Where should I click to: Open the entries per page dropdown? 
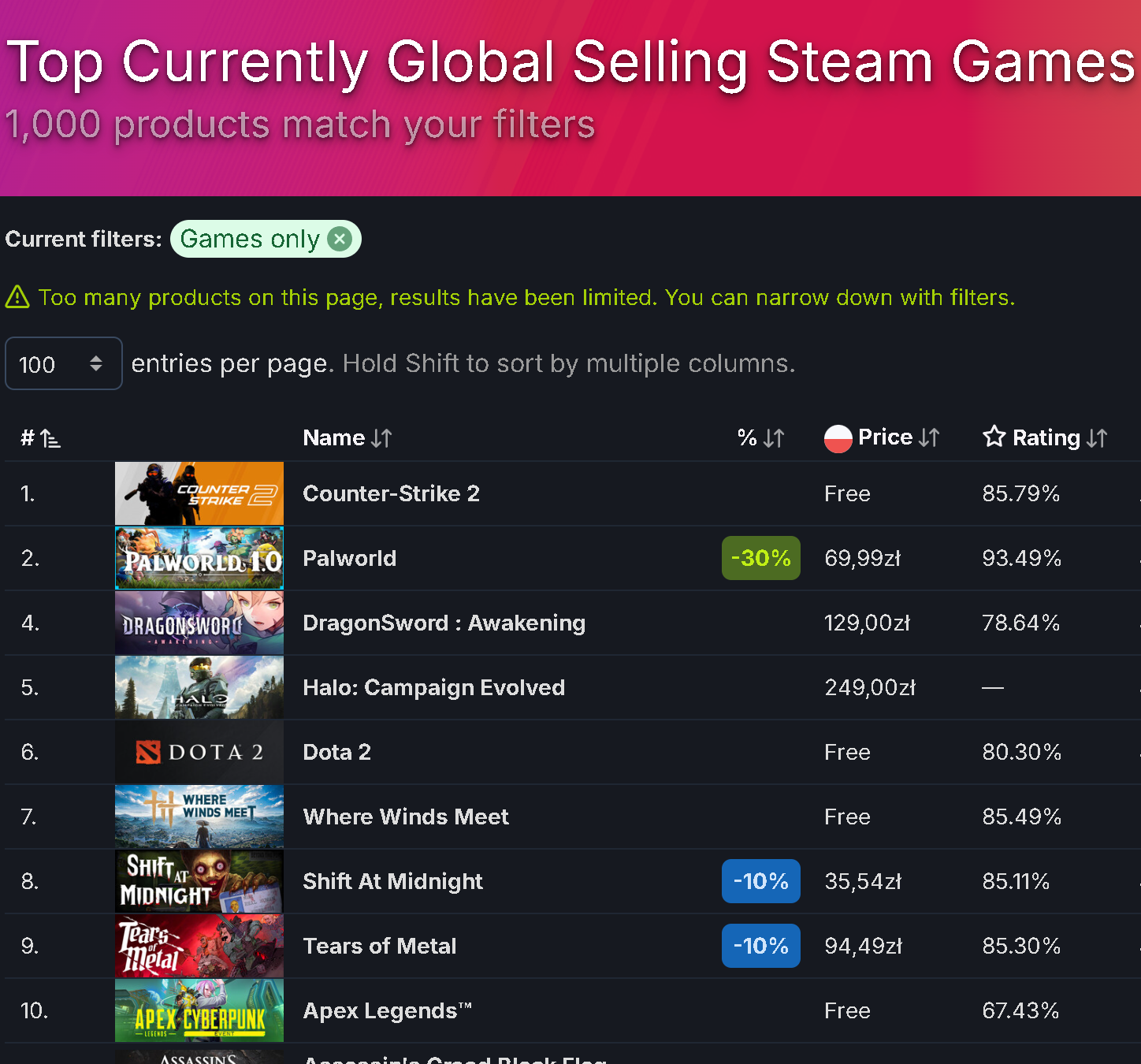click(64, 363)
